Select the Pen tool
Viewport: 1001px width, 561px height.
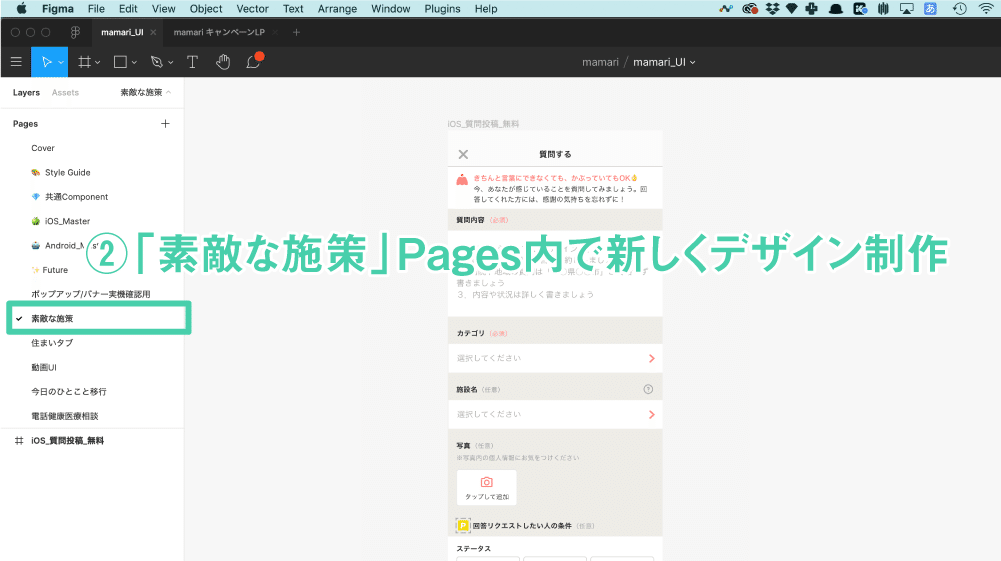pos(156,62)
